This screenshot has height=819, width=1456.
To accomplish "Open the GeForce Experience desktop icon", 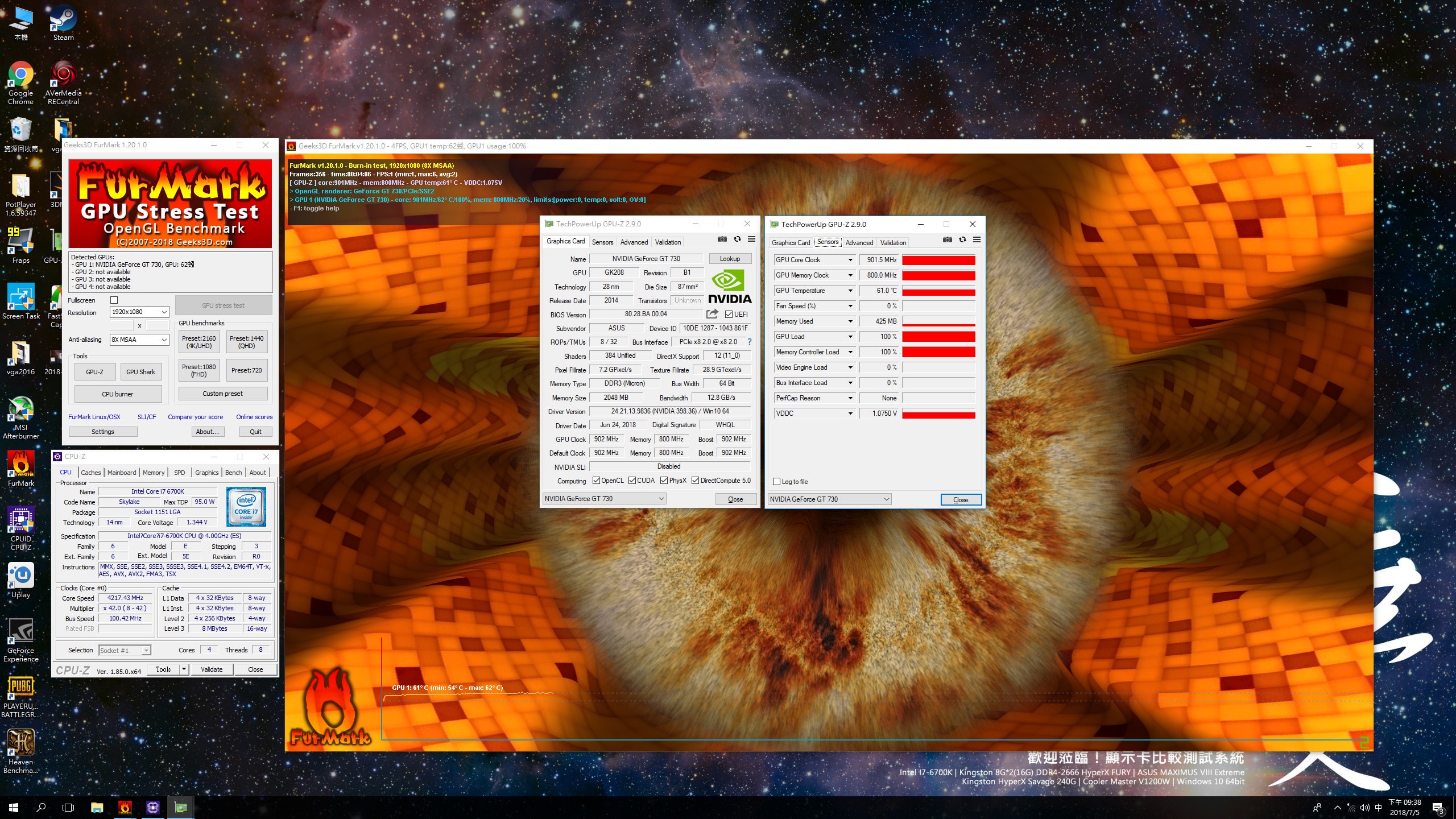I will pos(20,640).
